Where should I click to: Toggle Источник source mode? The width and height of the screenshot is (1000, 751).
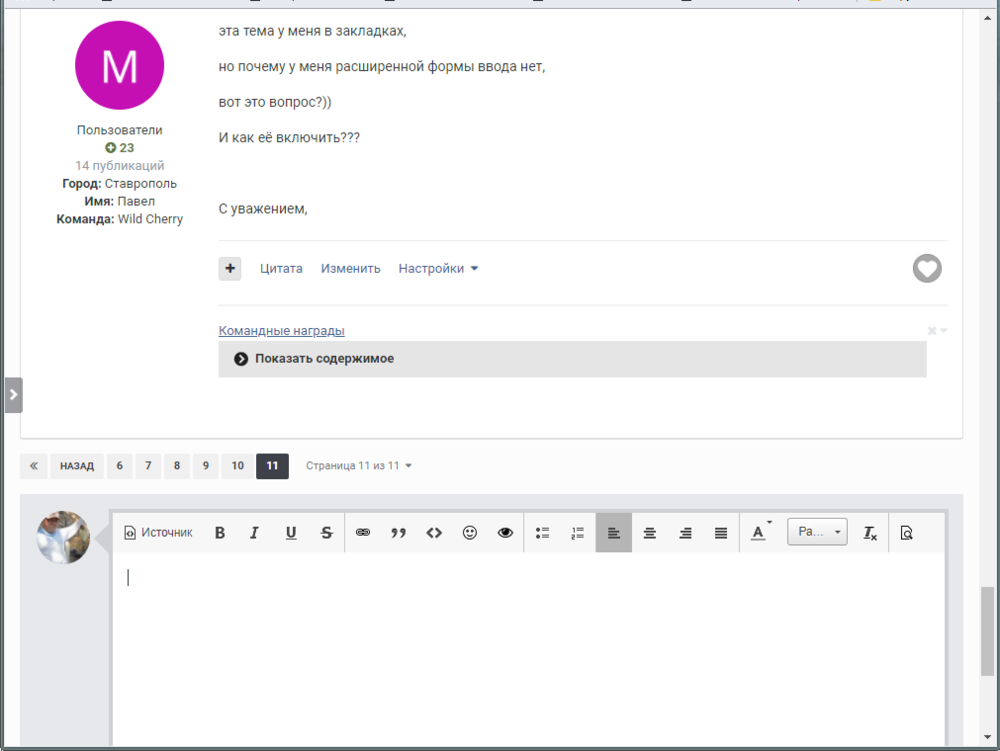[x=158, y=533]
